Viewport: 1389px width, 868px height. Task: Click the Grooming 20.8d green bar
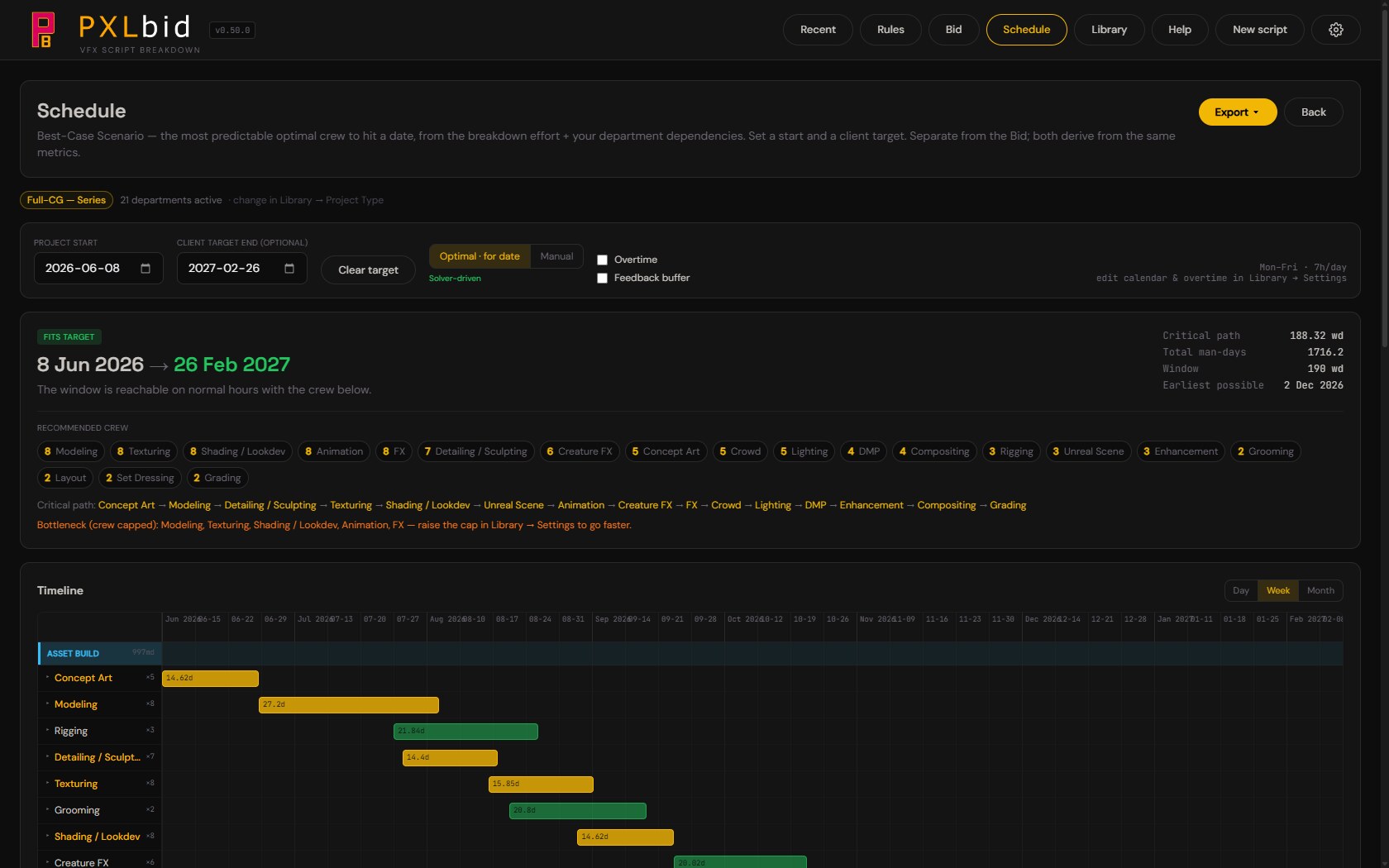point(578,811)
